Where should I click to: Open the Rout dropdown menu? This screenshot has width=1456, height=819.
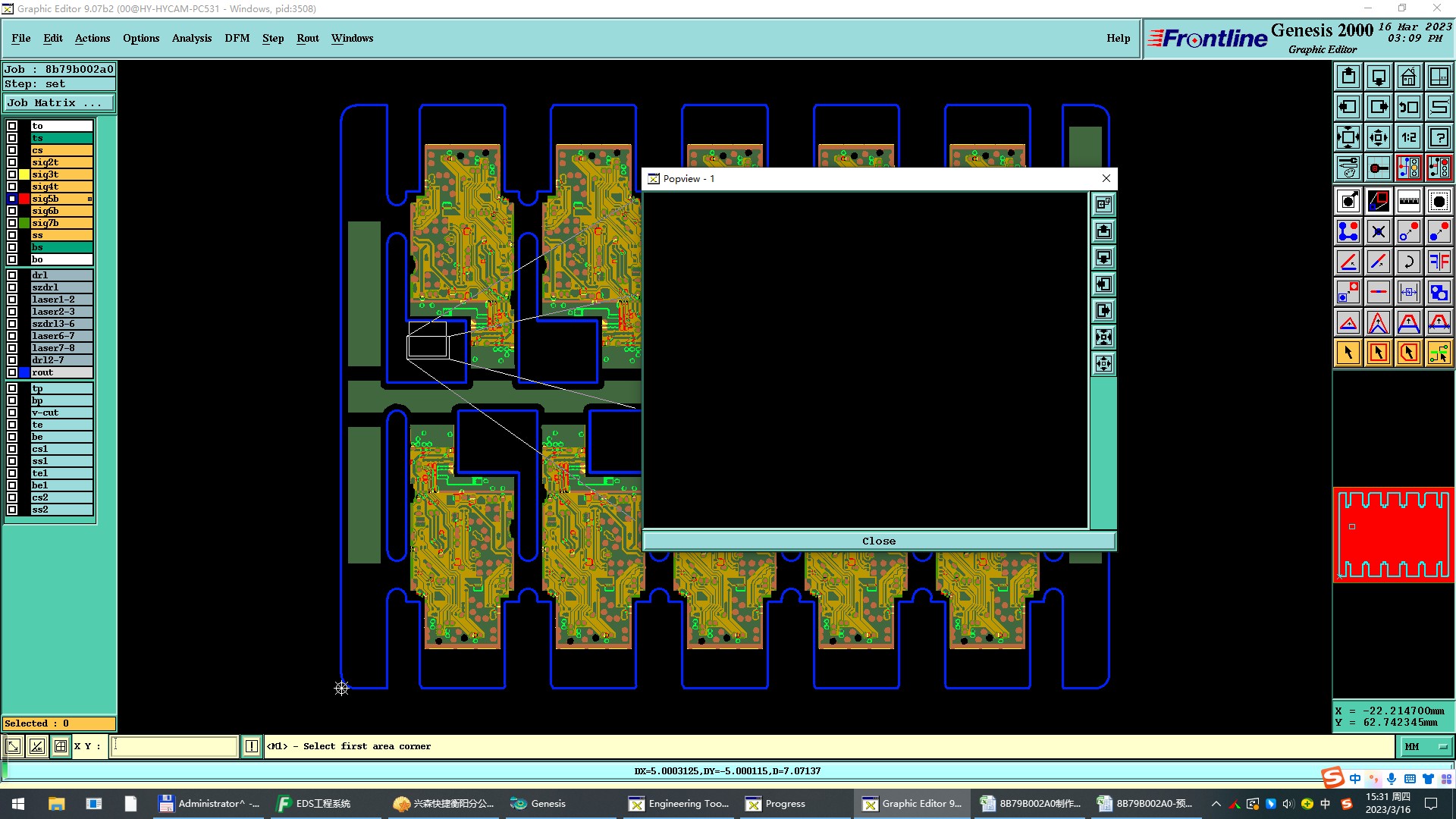[x=307, y=38]
